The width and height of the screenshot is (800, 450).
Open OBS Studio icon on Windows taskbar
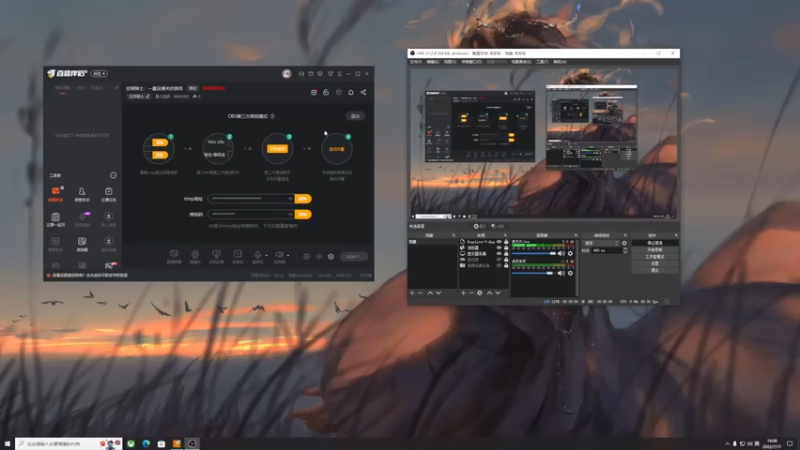192,444
